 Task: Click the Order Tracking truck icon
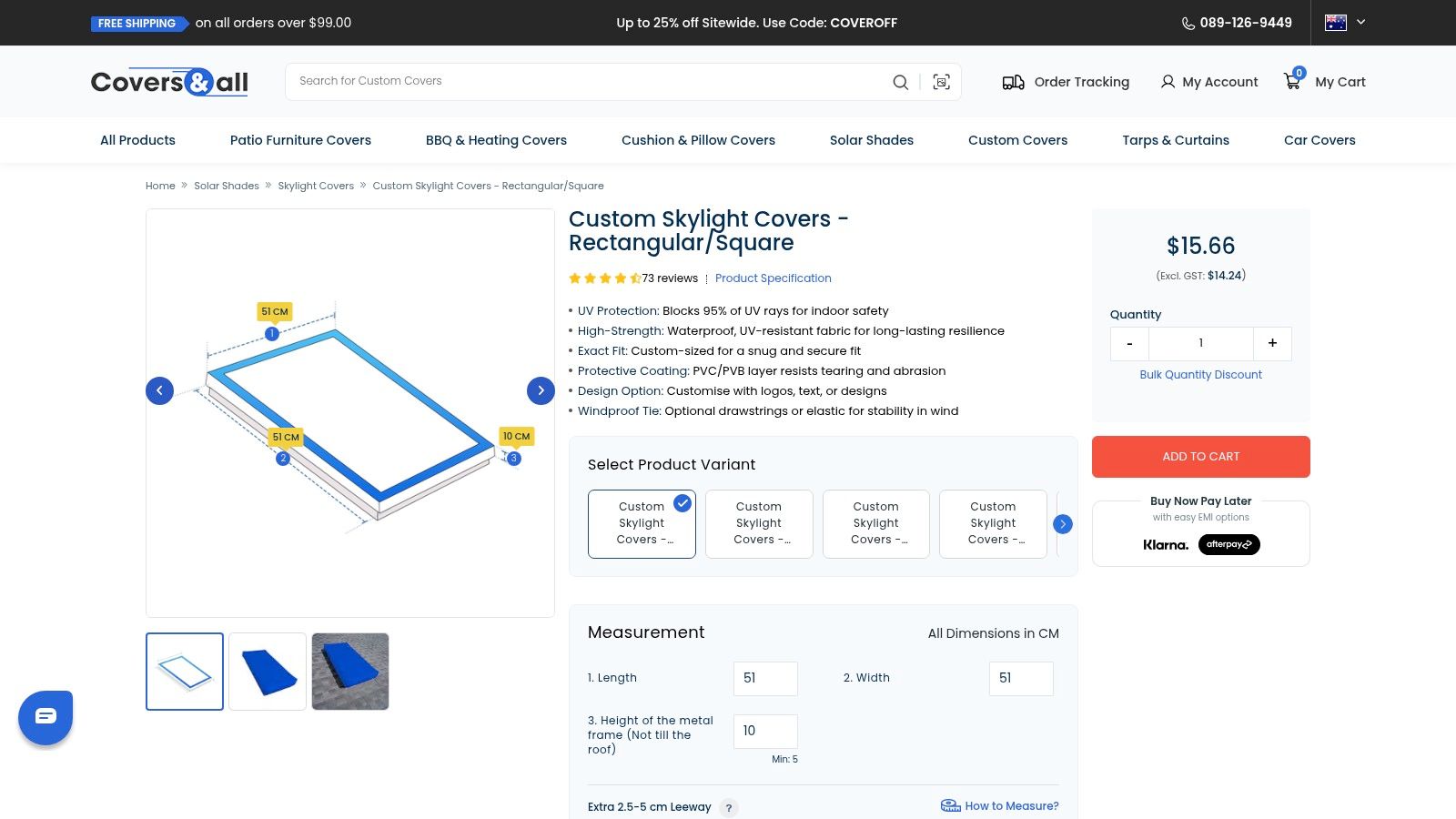(1013, 82)
